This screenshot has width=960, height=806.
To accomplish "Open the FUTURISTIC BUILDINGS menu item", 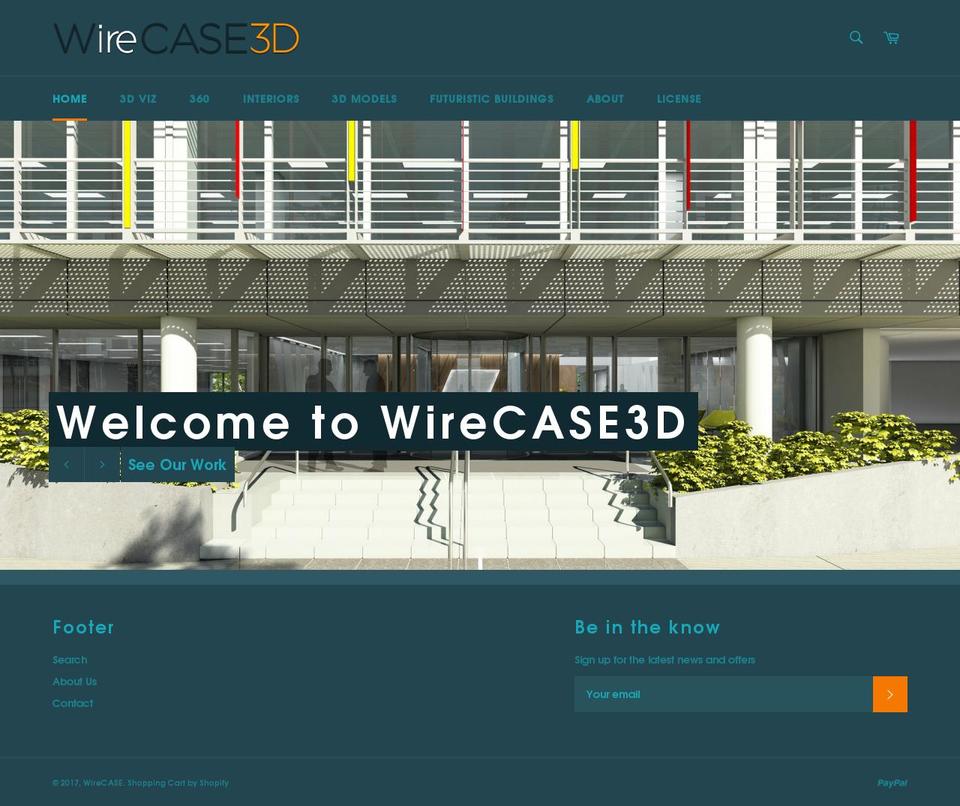I will click(492, 99).
